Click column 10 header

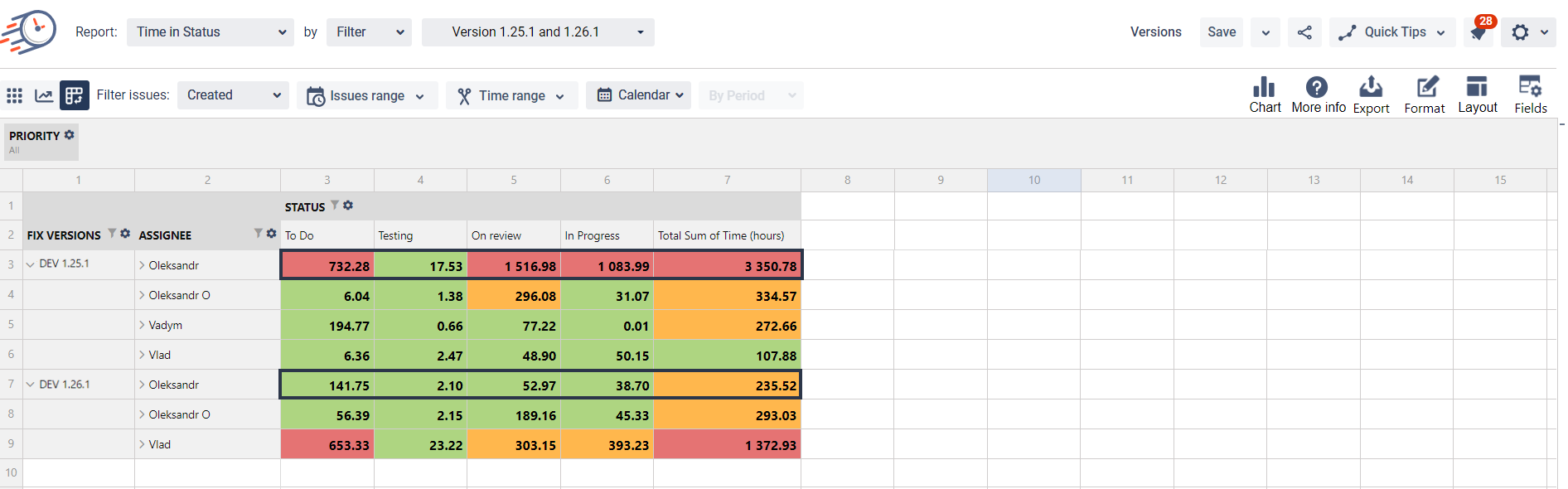[1033, 180]
